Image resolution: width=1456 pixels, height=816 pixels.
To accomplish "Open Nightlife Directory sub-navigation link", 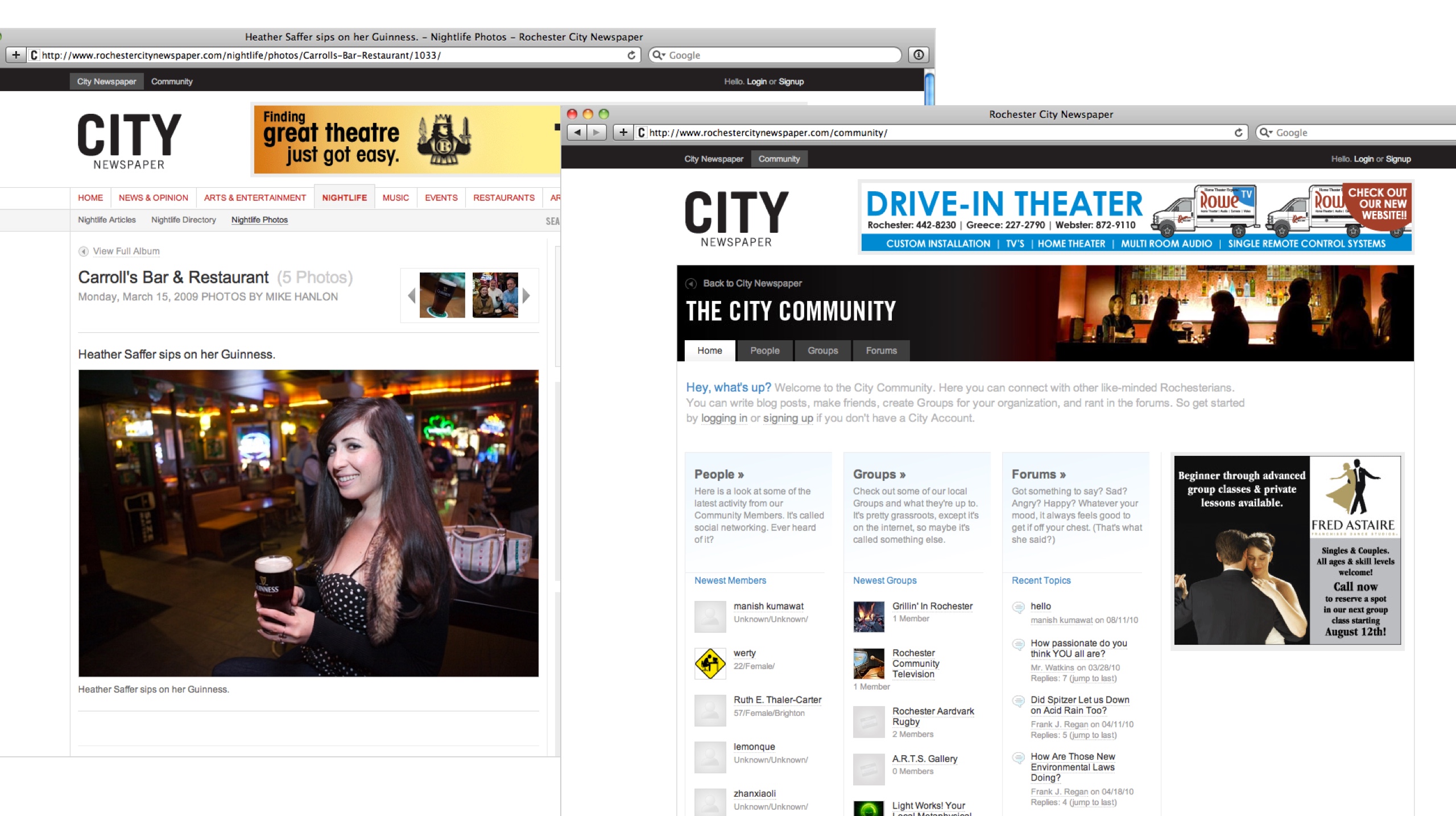I will tap(184, 220).
